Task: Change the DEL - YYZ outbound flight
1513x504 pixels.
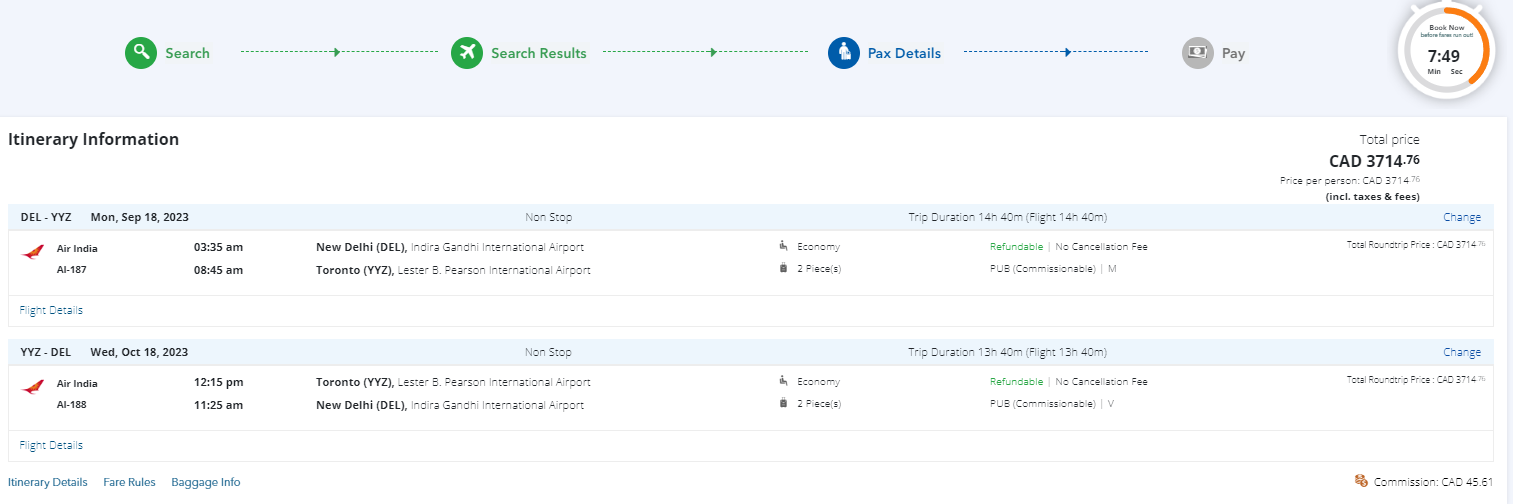Action: coord(1461,217)
